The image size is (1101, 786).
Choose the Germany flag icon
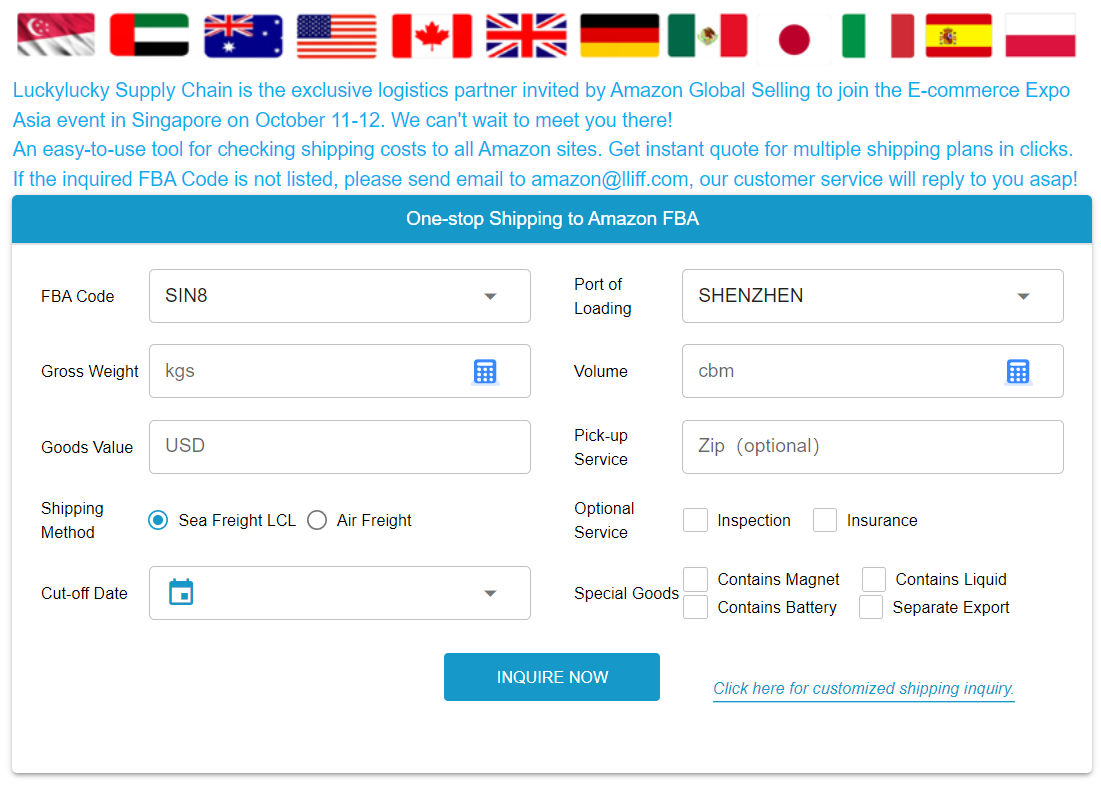pyautogui.click(x=620, y=35)
